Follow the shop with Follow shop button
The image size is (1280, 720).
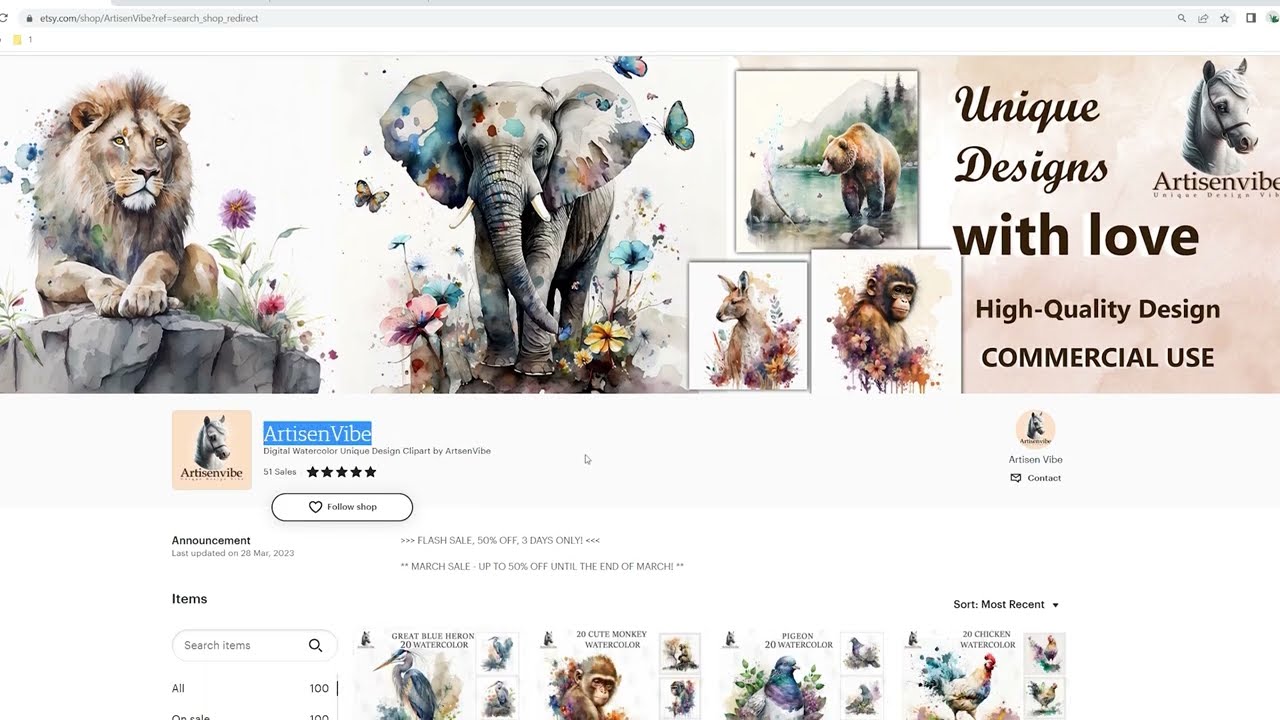pos(342,507)
